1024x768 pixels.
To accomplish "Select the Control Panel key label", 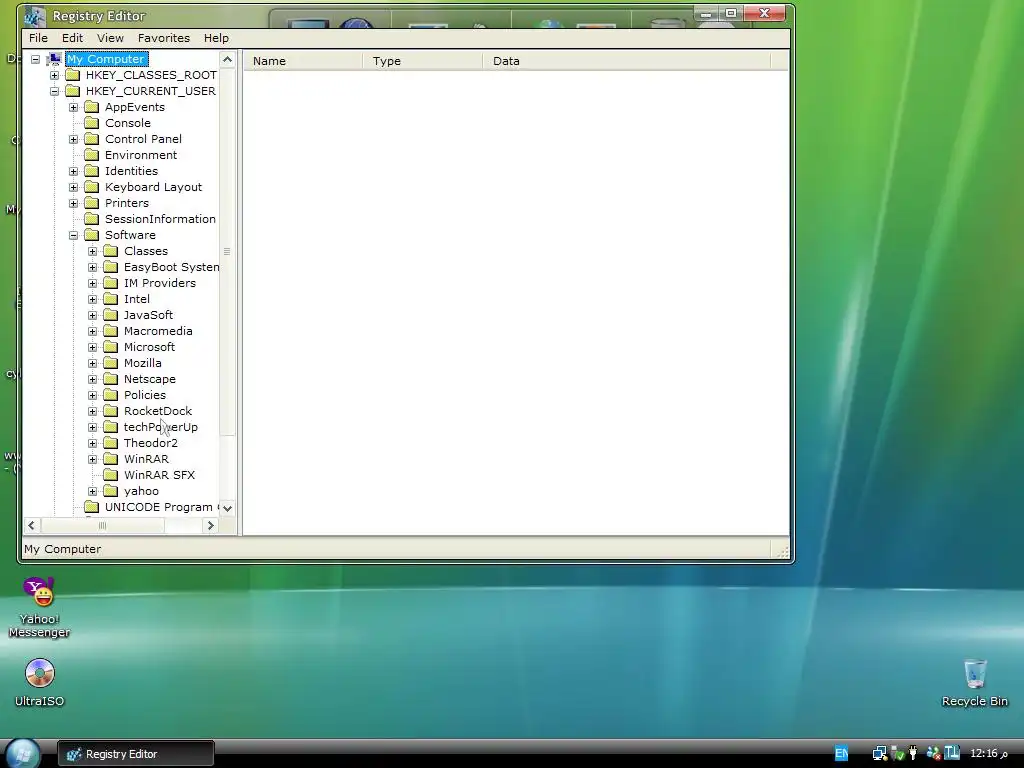I will pos(143,139).
